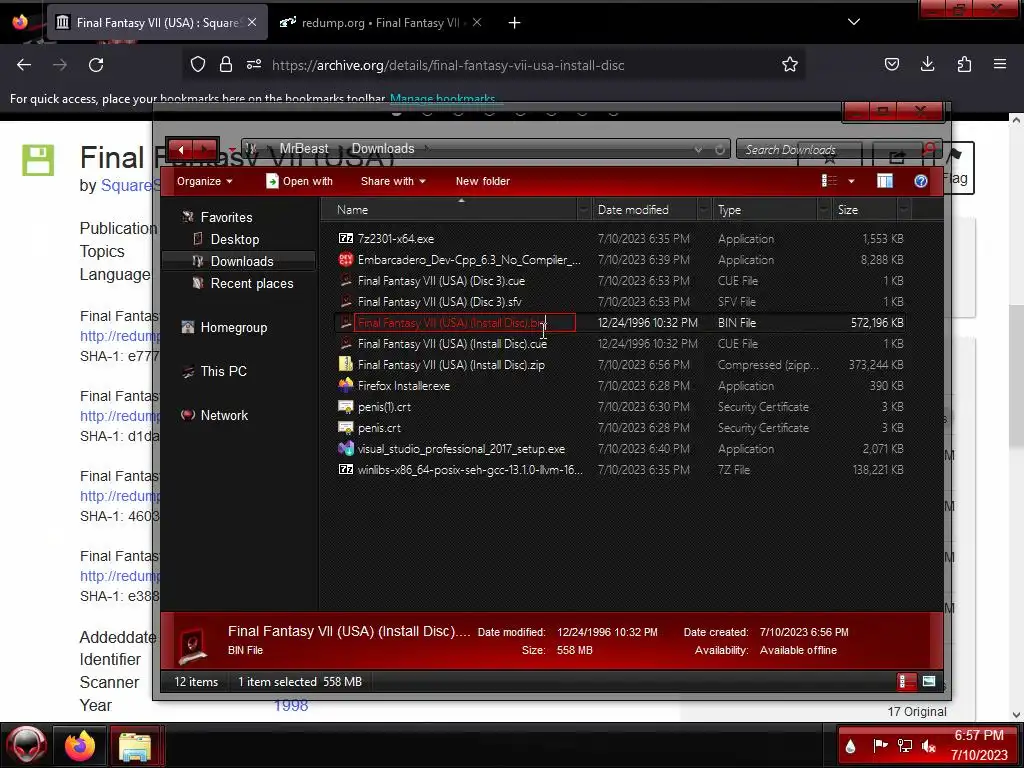
Task: Open the Alienware Start button
Action: pos(27,745)
